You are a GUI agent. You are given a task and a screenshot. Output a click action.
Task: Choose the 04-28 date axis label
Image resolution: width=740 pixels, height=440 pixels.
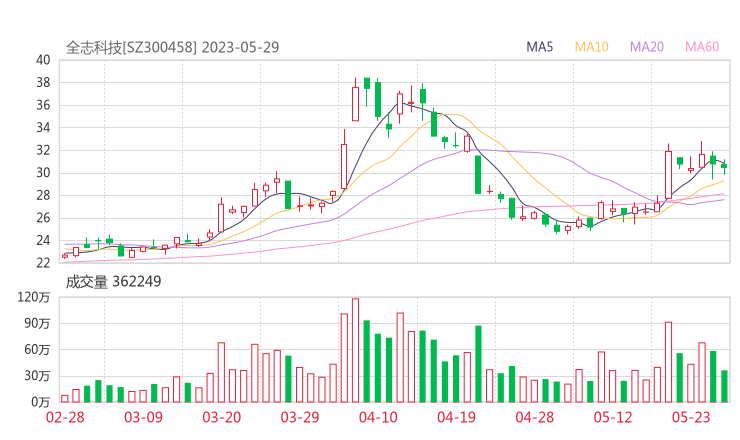535,418
